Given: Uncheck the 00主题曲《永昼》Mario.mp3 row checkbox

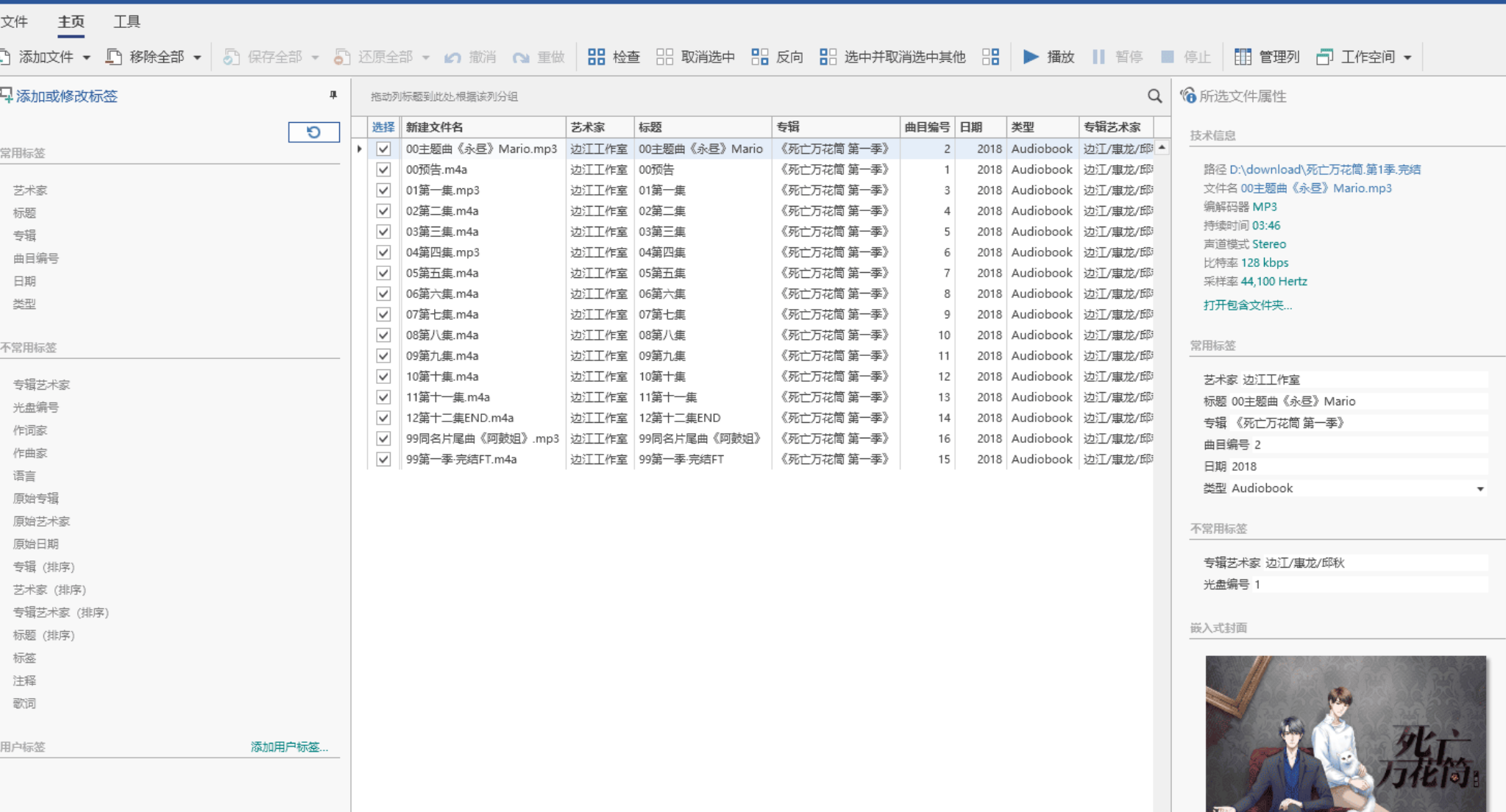Looking at the screenshot, I should tap(383, 149).
